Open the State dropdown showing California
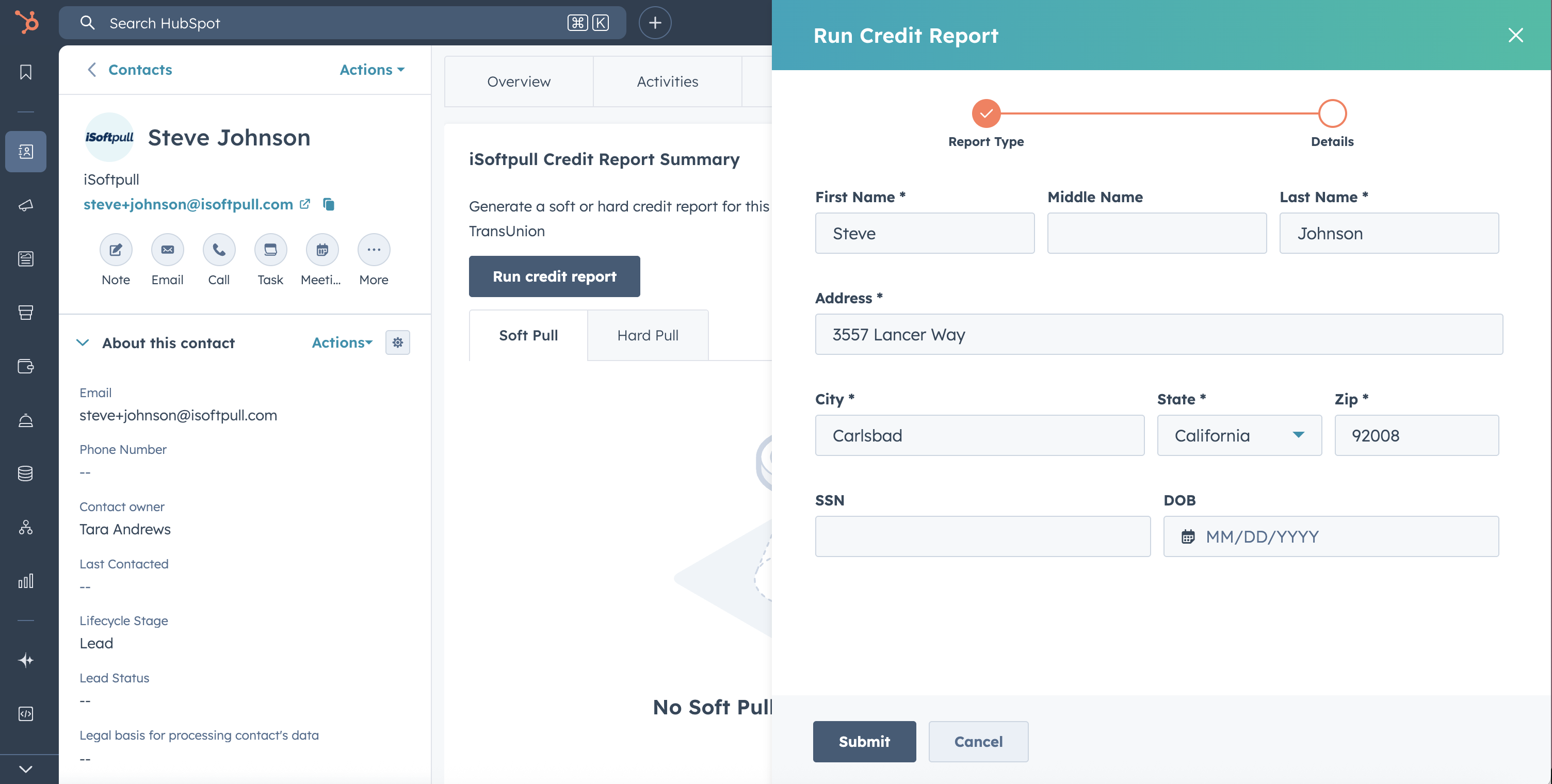The height and width of the screenshot is (784, 1552). [1239, 435]
